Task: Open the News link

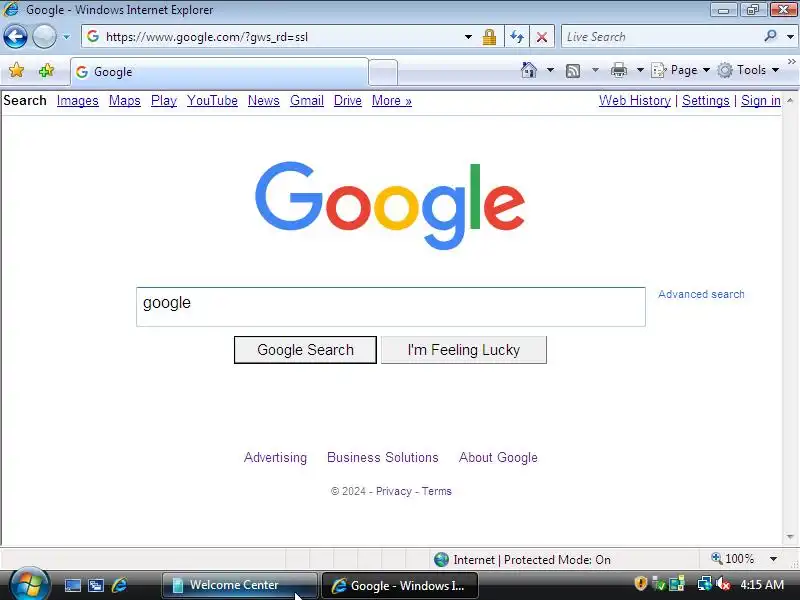Action: [x=264, y=101]
